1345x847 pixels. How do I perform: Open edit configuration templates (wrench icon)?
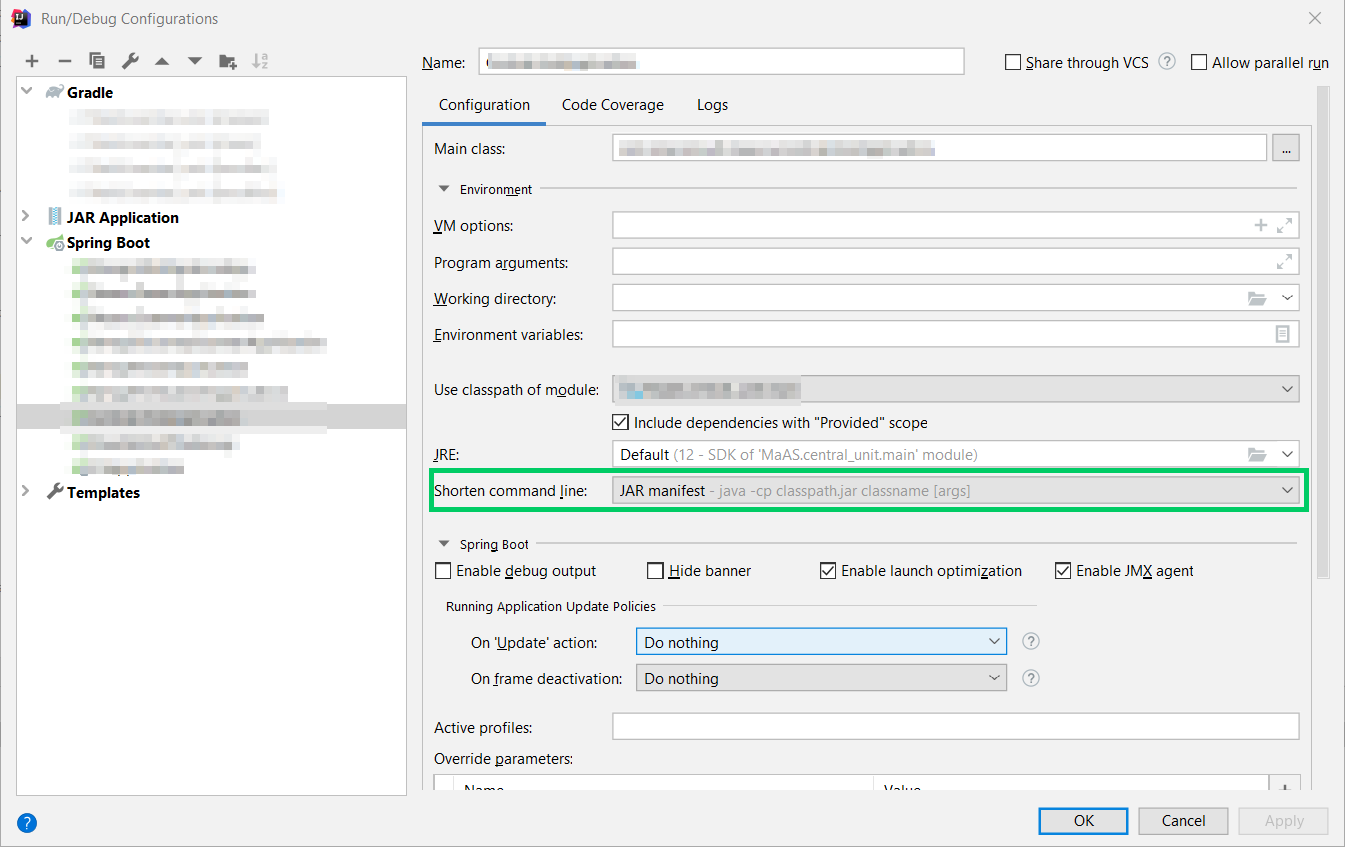(x=129, y=61)
